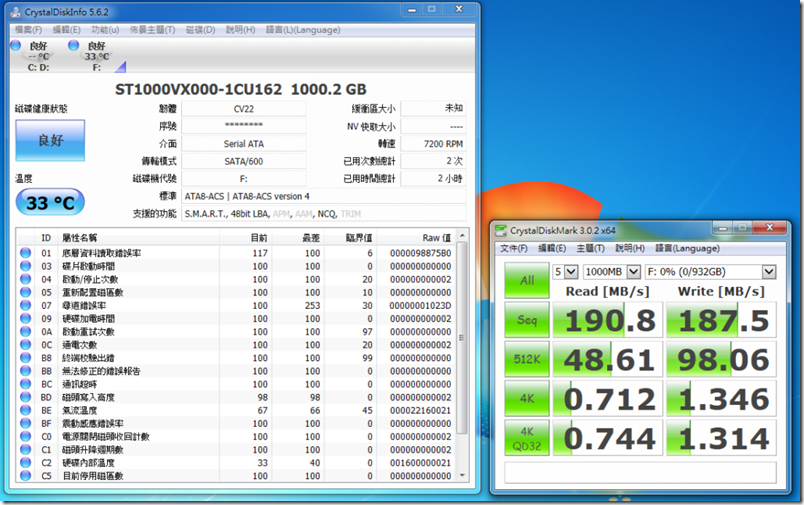Click the CV22 firmware value field

244,109
